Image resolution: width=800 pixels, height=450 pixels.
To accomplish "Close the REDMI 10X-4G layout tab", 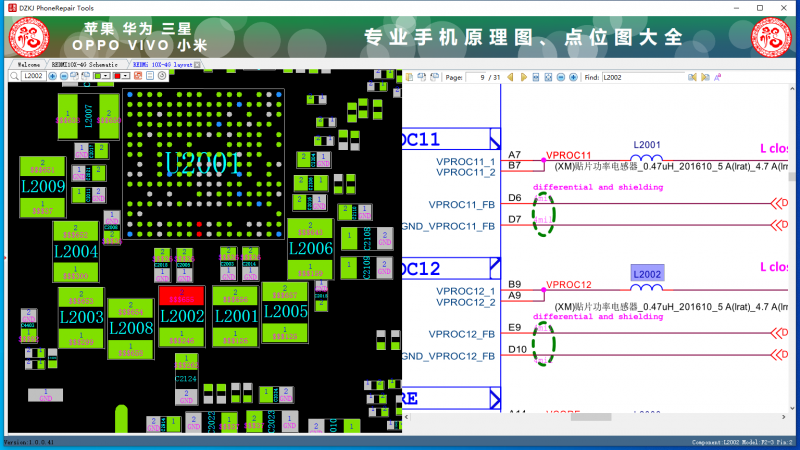I will [197, 64].
